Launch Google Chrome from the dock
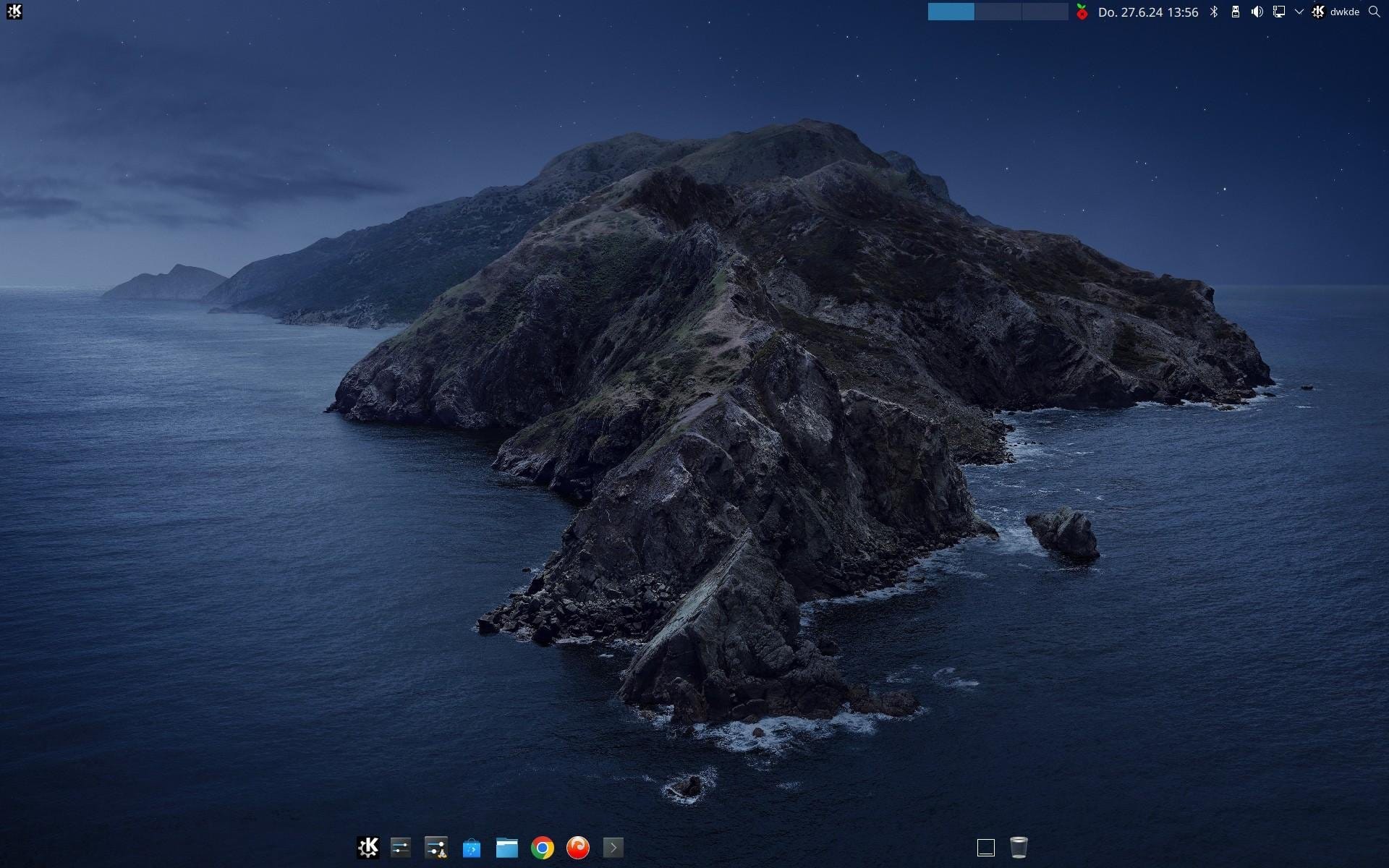This screenshot has height=868, width=1389. point(543,847)
